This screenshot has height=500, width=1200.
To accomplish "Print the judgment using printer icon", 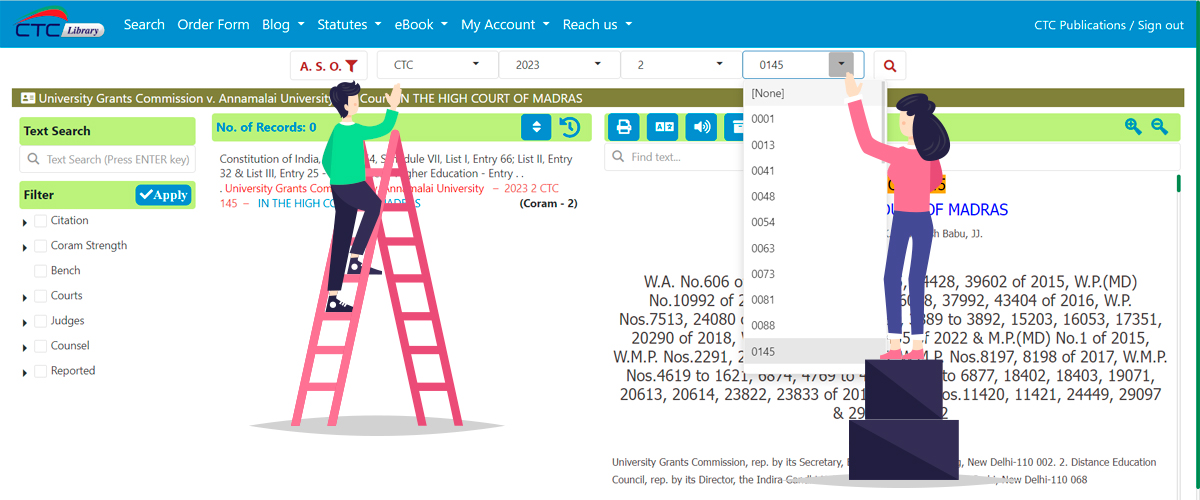I will pyautogui.click(x=624, y=127).
